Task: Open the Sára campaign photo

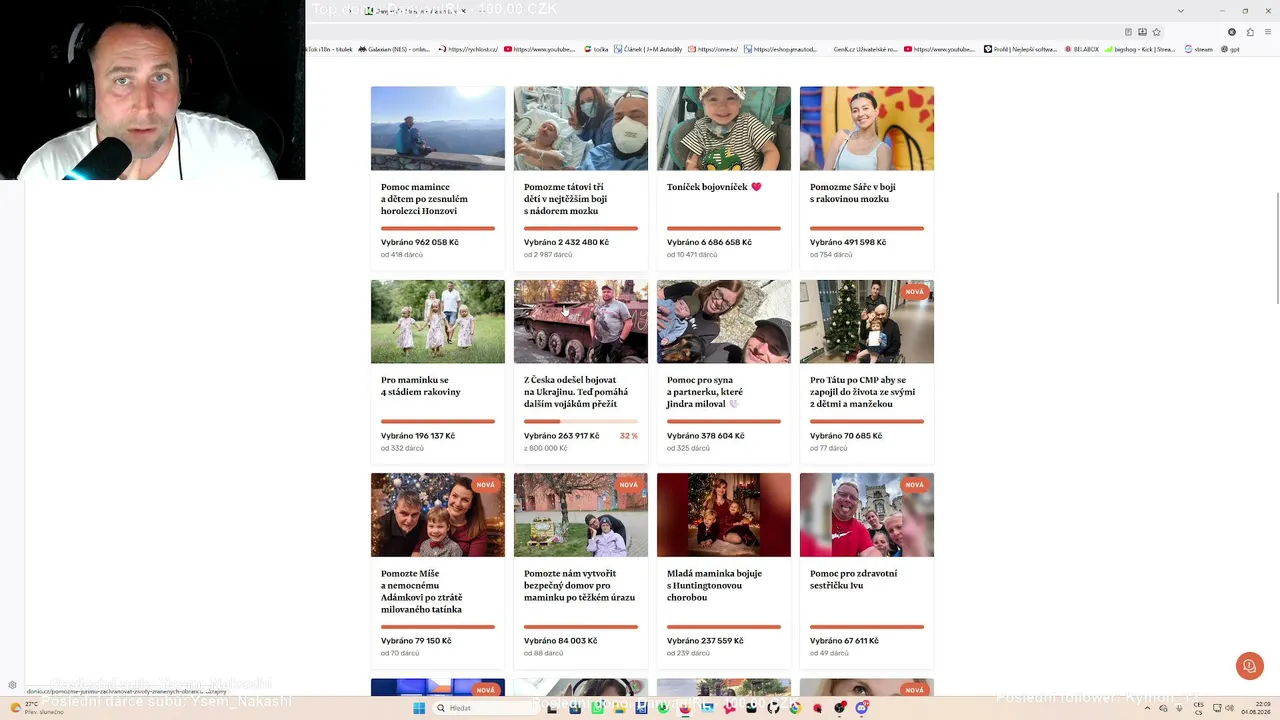Action: coord(867,128)
